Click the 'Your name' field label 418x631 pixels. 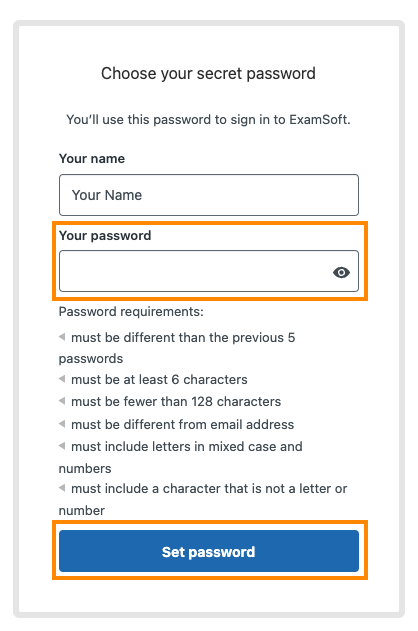tap(92, 159)
